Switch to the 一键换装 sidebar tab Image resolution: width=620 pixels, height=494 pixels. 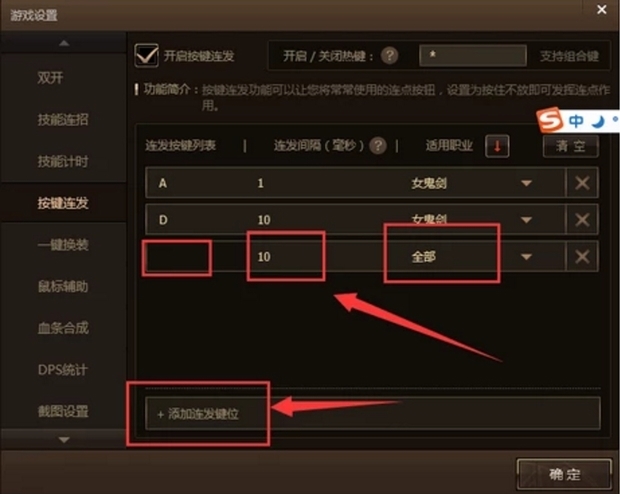63,245
